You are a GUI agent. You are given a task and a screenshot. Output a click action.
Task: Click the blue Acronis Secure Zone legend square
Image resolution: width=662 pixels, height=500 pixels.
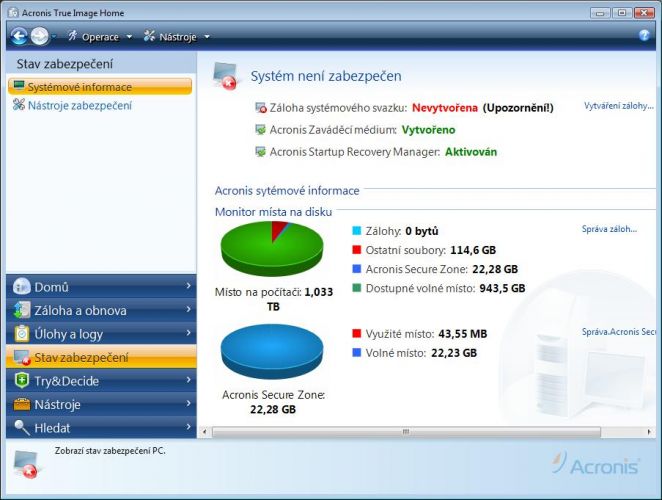(x=357, y=269)
